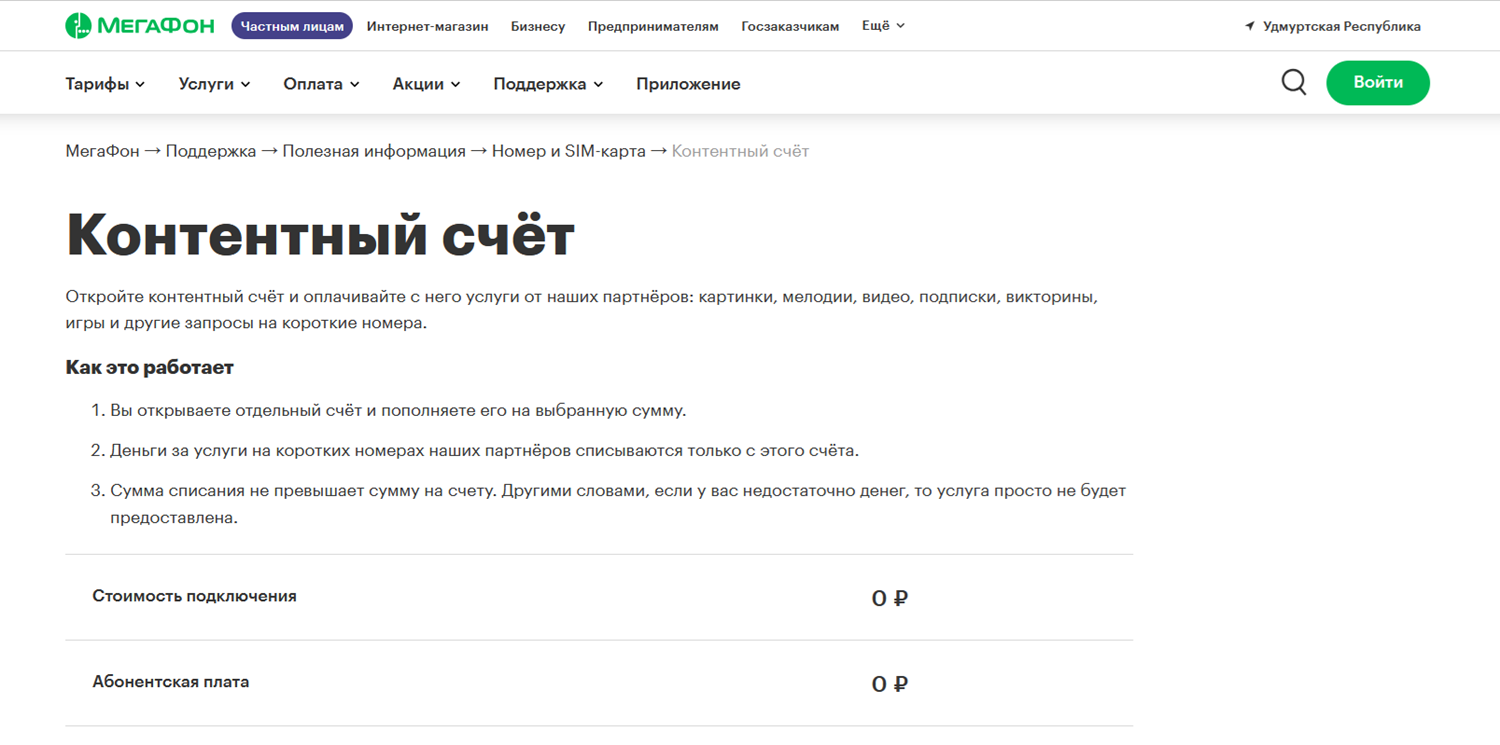Click the green Войти button
This screenshot has height=745, width=1500.
click(x=1378, y=83)
